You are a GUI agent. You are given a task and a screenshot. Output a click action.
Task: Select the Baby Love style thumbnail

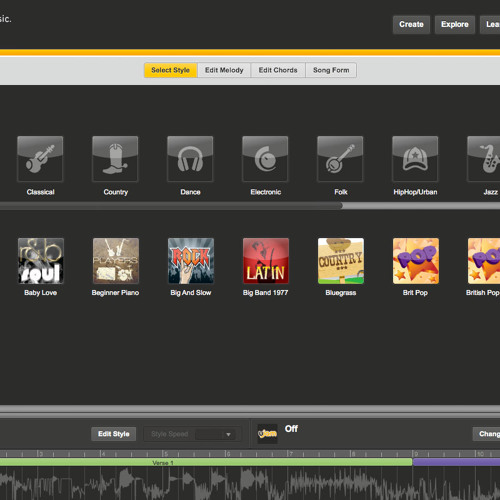41,261
